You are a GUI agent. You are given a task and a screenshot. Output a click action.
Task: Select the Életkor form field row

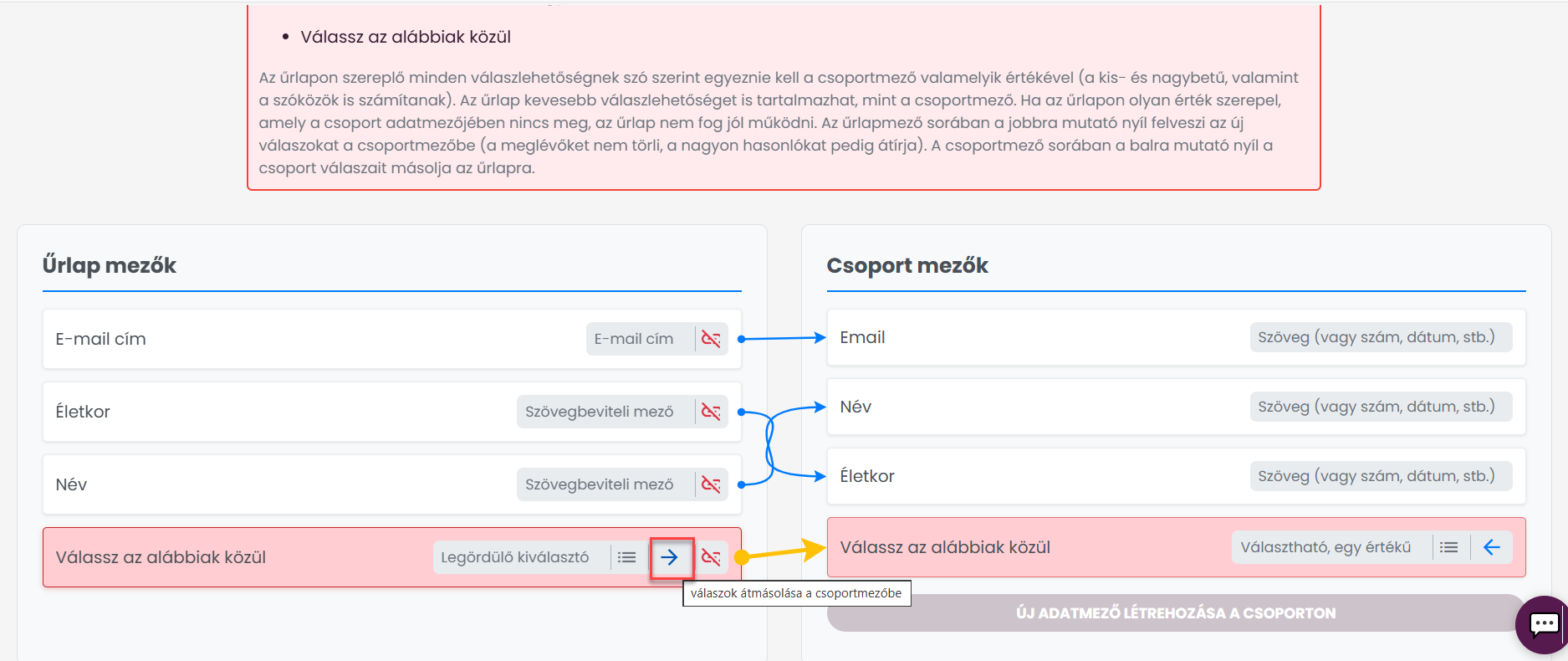pos(391,412)
